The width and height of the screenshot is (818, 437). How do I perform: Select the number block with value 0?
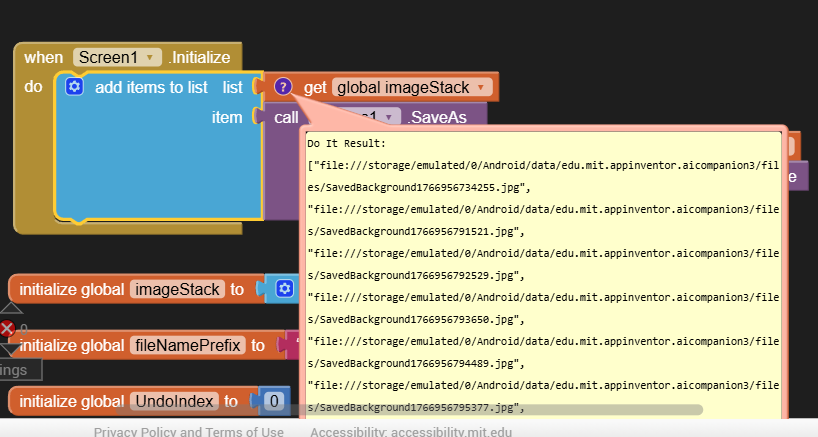click(x=274, y=401)
